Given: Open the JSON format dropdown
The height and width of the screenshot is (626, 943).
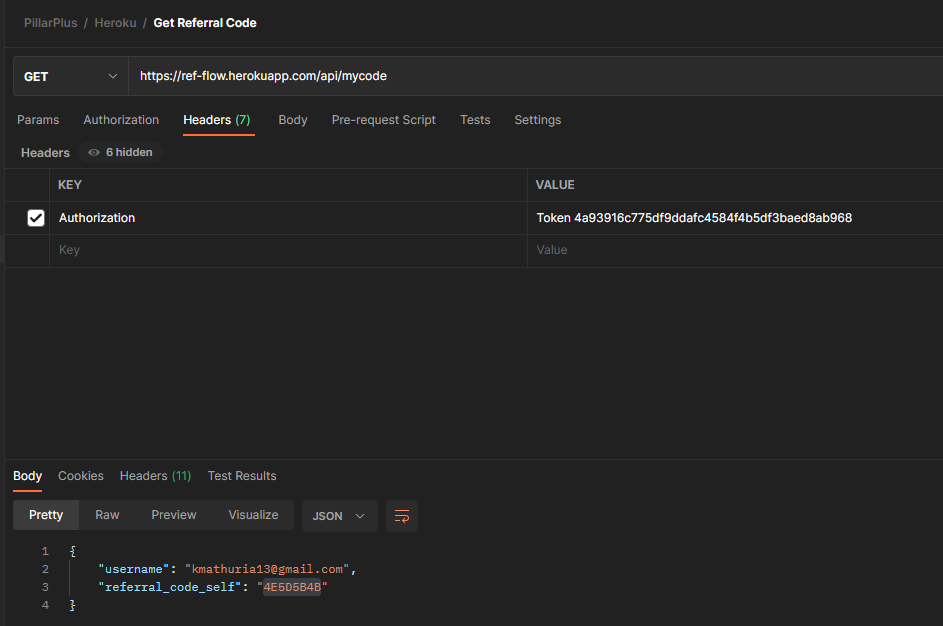Looking at the screenshot, I should [x=339, y=516].
